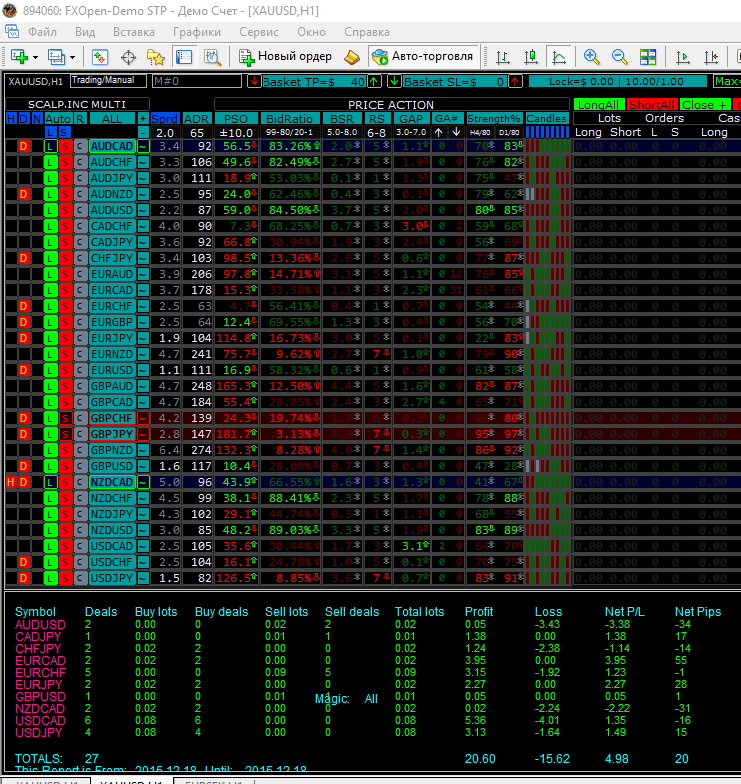Click the Magic: All label in the report

346,699
